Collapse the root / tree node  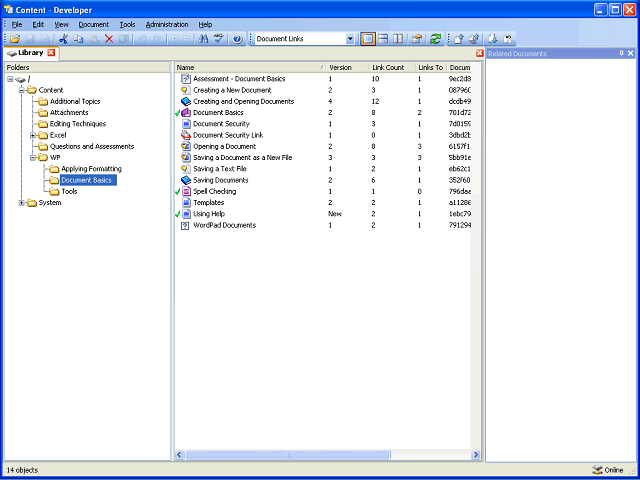point(10,79)
